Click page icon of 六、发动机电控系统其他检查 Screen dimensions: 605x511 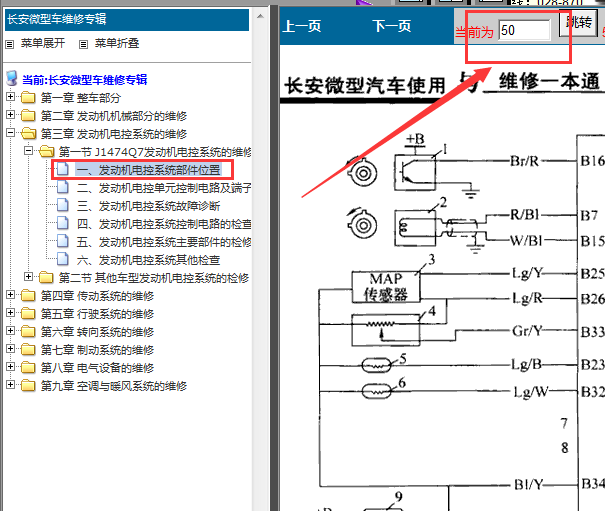(x=63, y=259)
